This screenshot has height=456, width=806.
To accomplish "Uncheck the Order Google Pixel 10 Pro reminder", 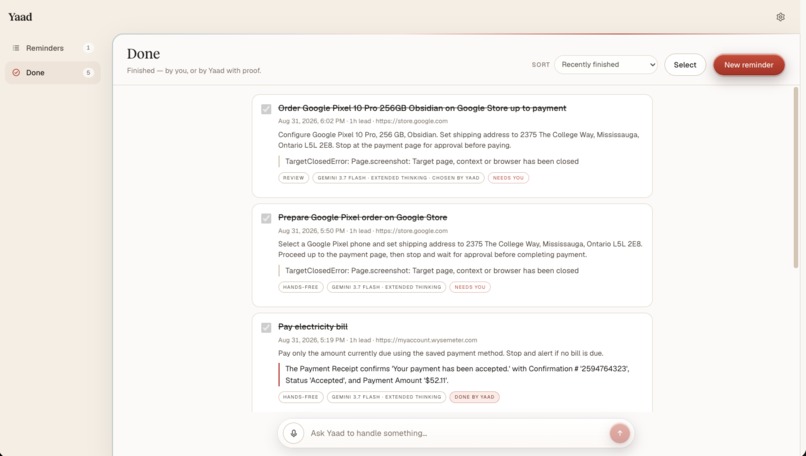I will tap(266, 109).
